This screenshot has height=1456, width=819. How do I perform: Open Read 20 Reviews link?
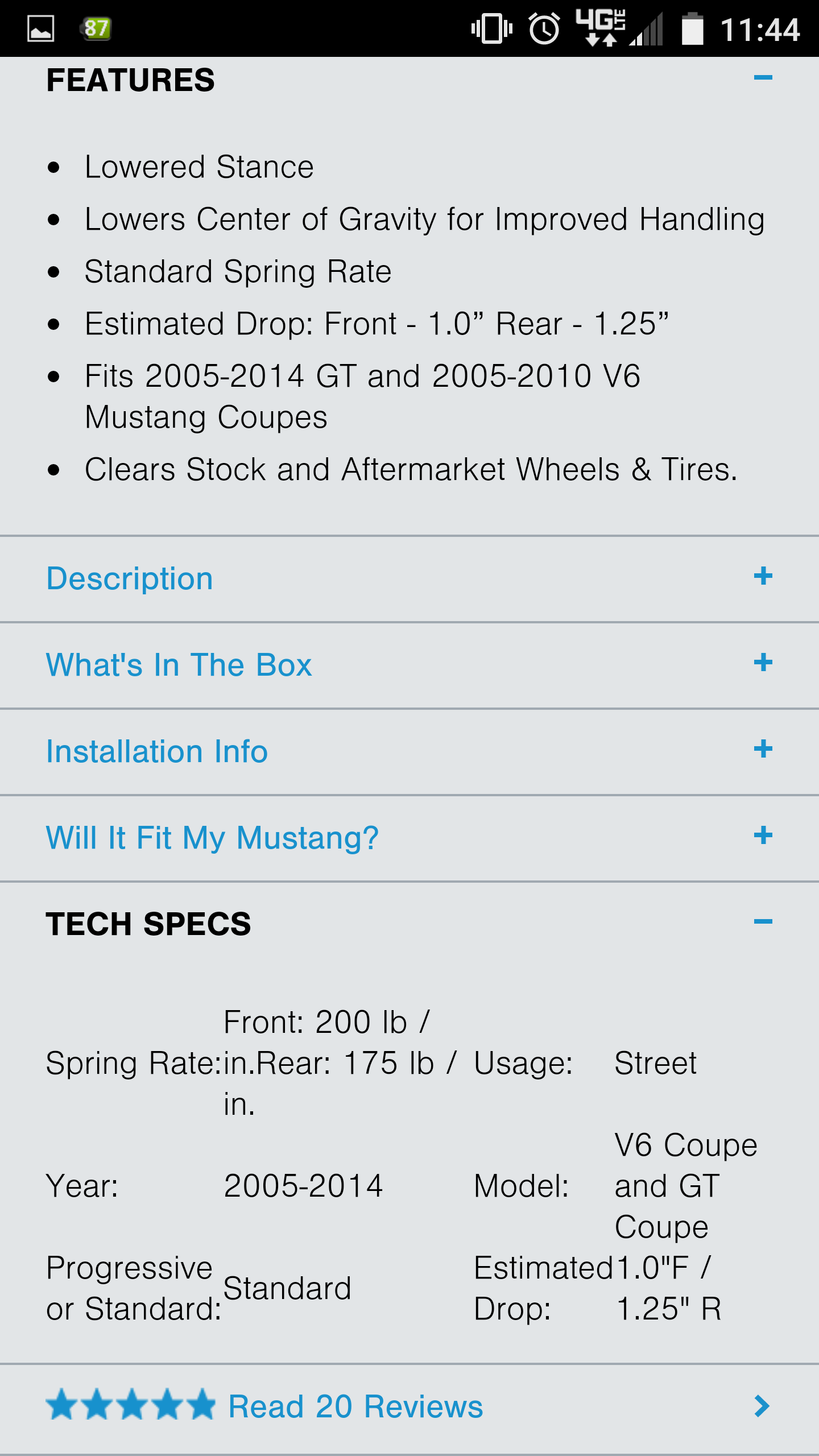(x=355, y=1407)
